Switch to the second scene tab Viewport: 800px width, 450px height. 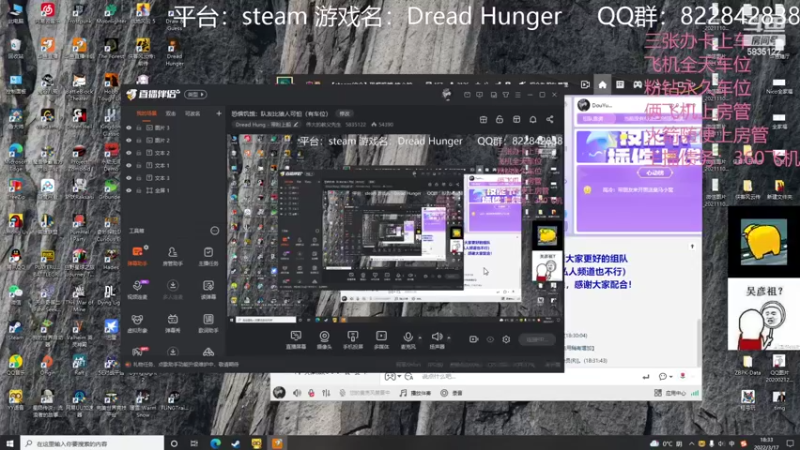(x=171, y=113)
